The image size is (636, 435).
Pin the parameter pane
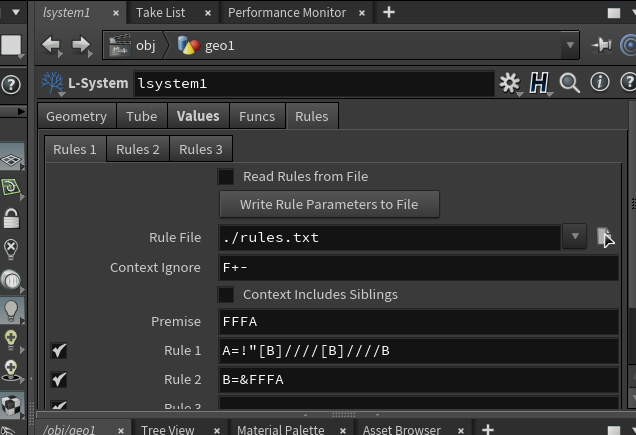point(602,45)
